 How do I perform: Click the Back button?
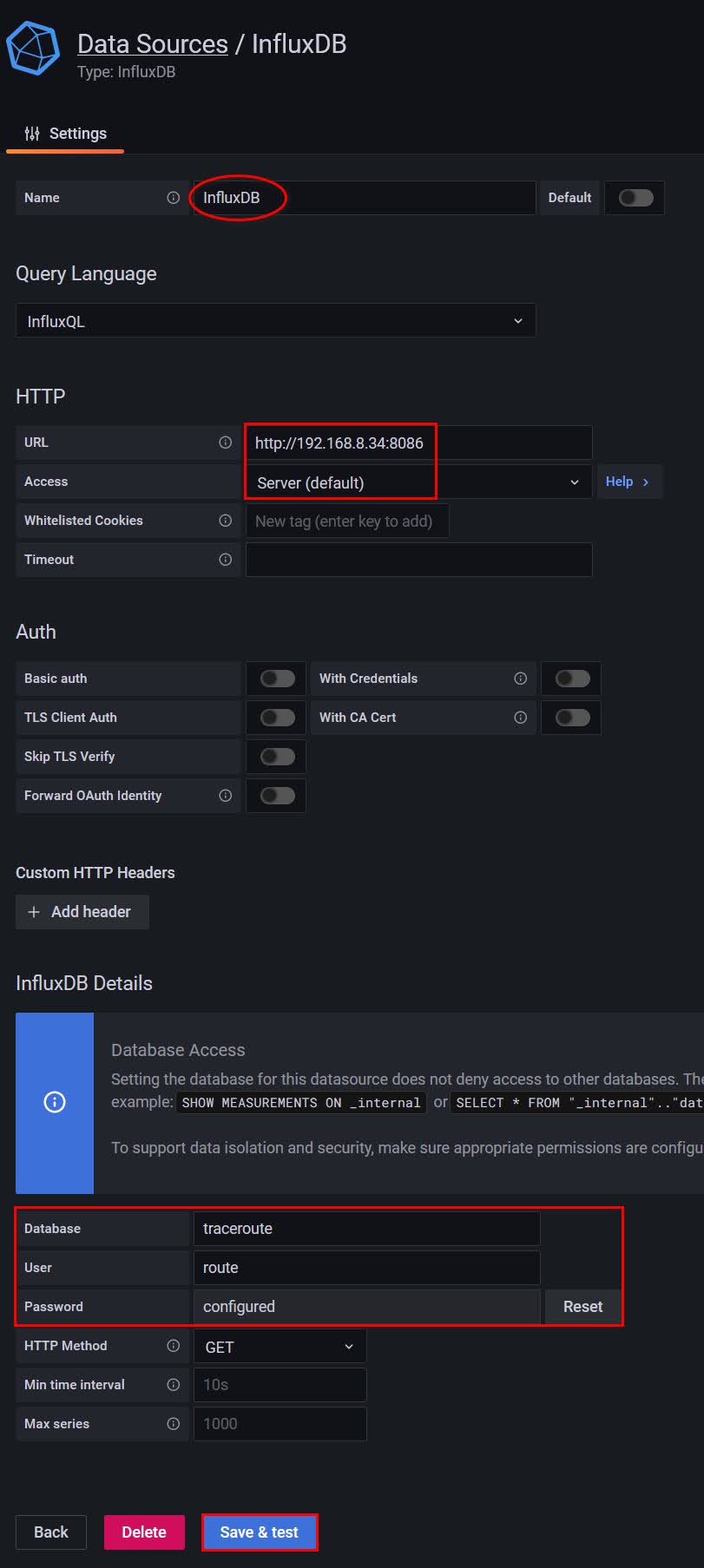pyautogui.click(x=51, y=1532)
